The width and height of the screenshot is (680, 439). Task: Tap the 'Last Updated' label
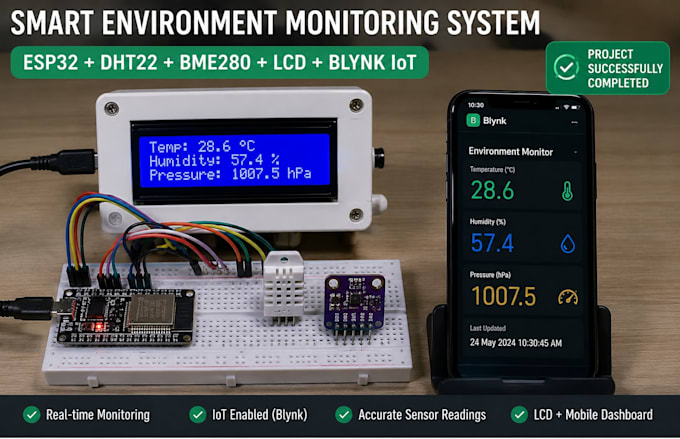pos(487,328)
